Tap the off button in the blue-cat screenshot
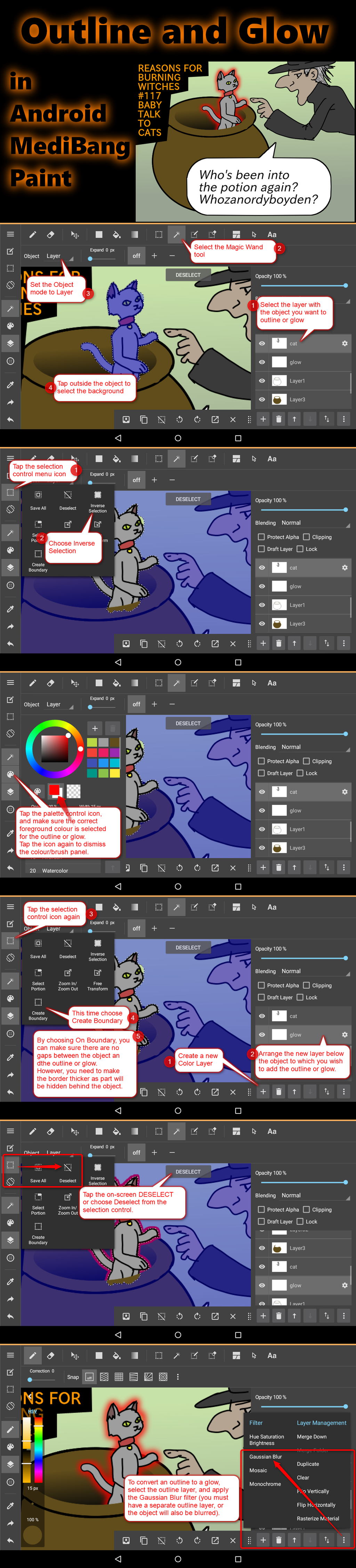 (136, 256)
